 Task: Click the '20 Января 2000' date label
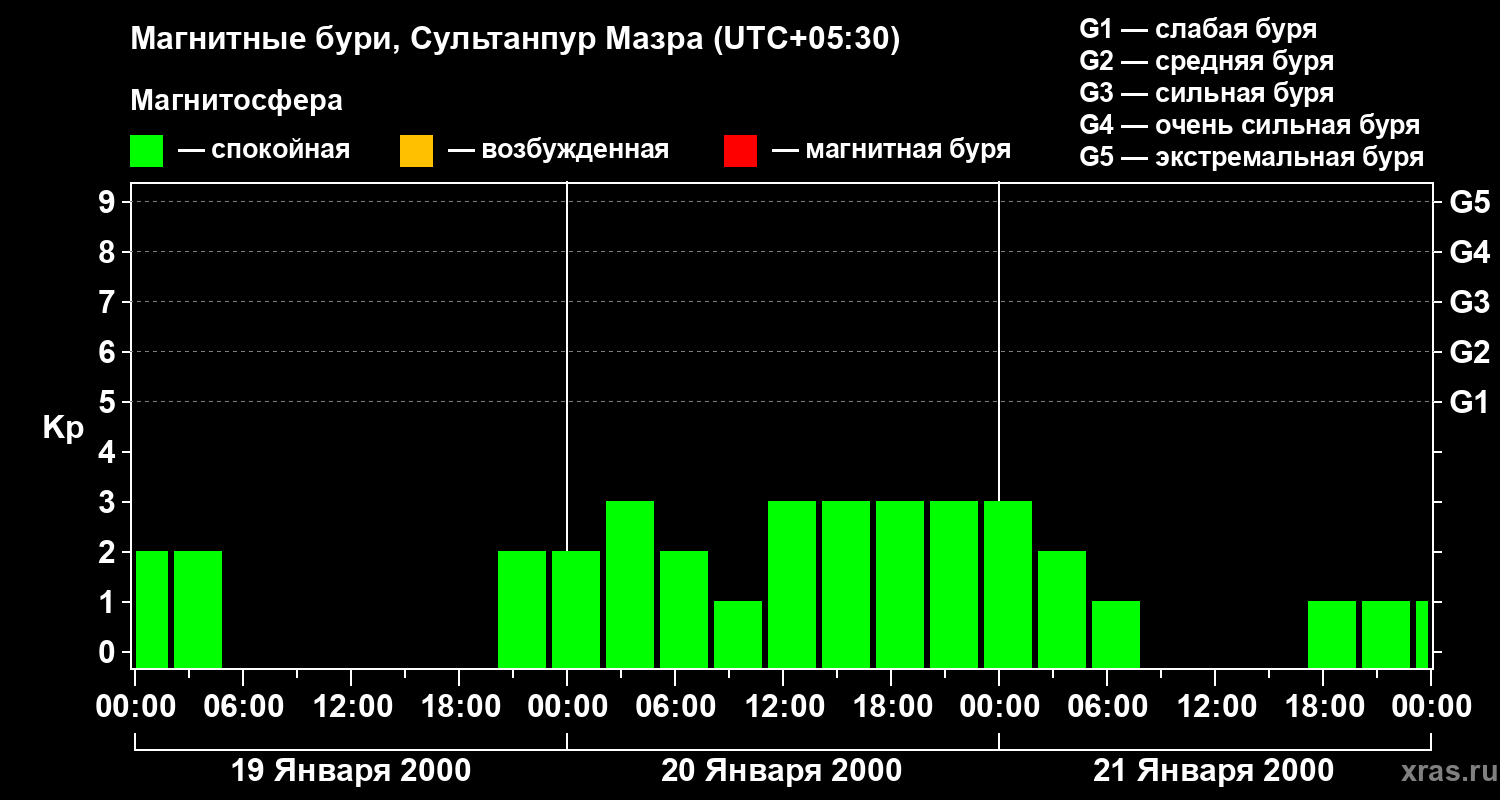tap(782, 771)
